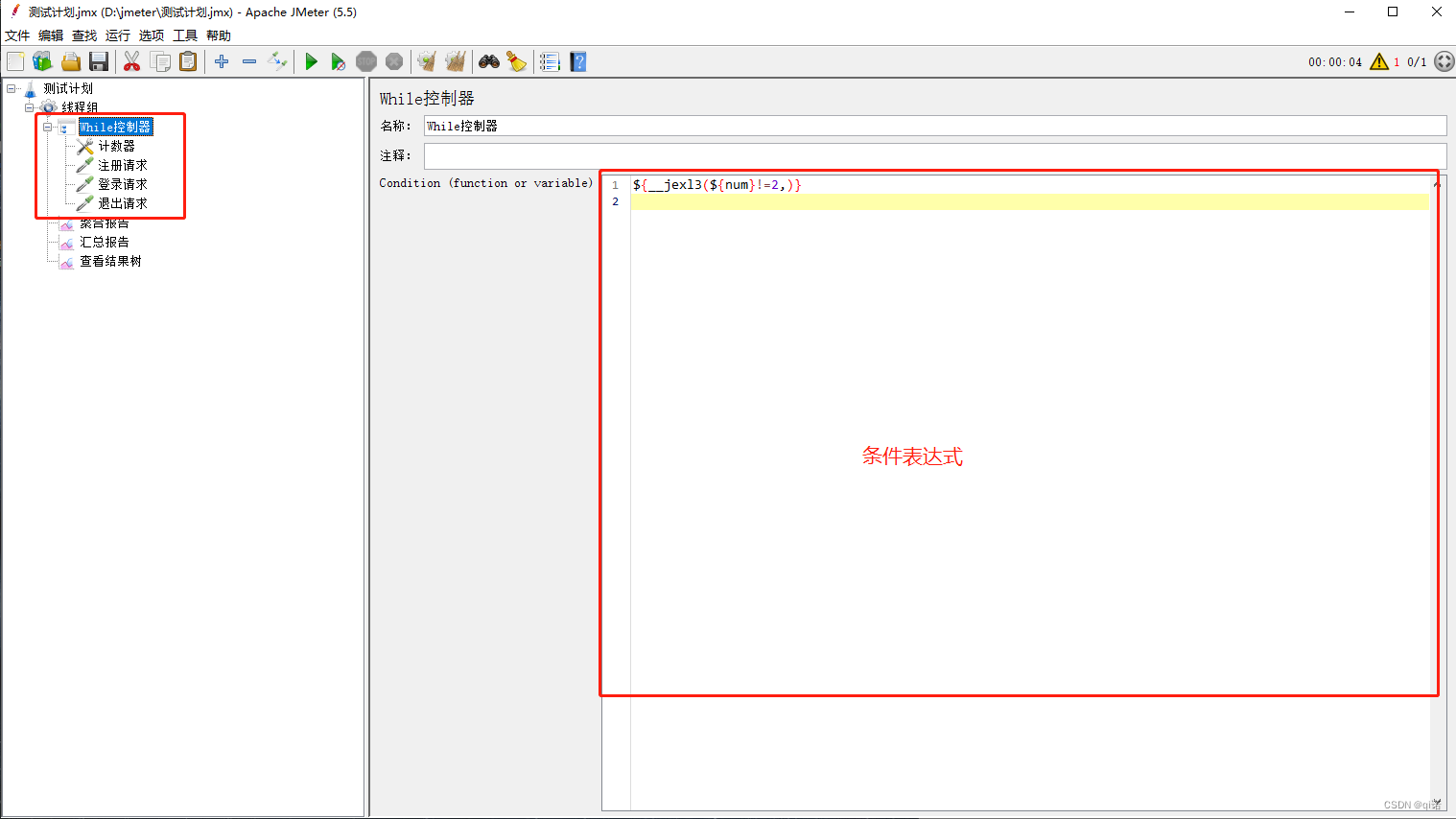Click the Clear All double broom icon
The image size is (1456, 819).
[x=455, y=61]
